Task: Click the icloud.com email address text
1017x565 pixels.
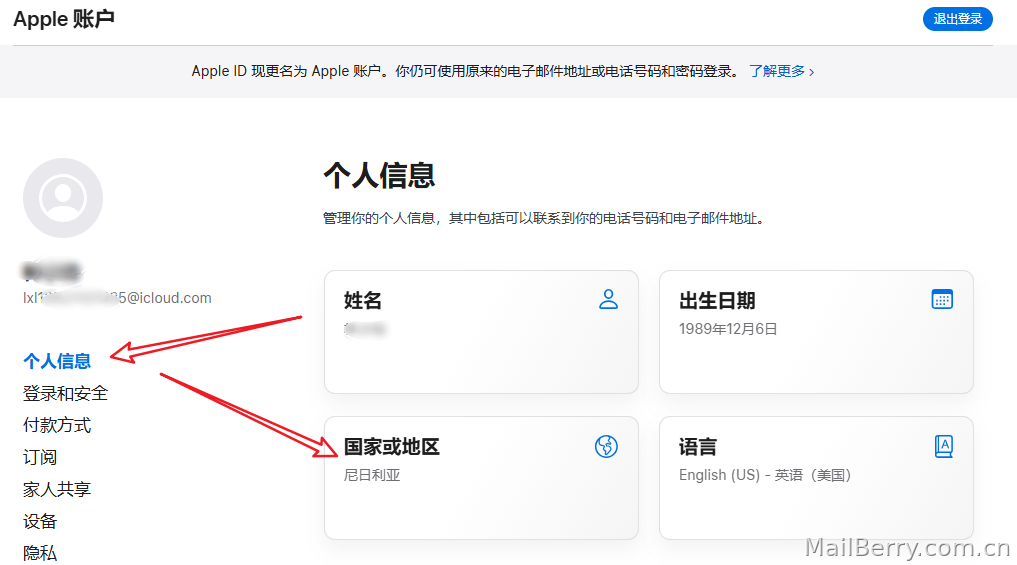Action: point(117,298)
